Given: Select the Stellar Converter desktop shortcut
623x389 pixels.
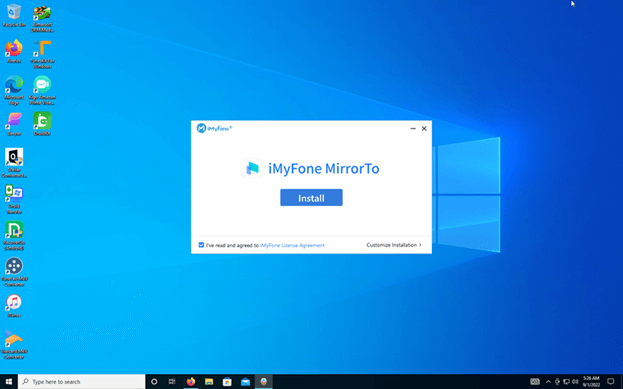Looking at the screenshot, I should 14,163.
